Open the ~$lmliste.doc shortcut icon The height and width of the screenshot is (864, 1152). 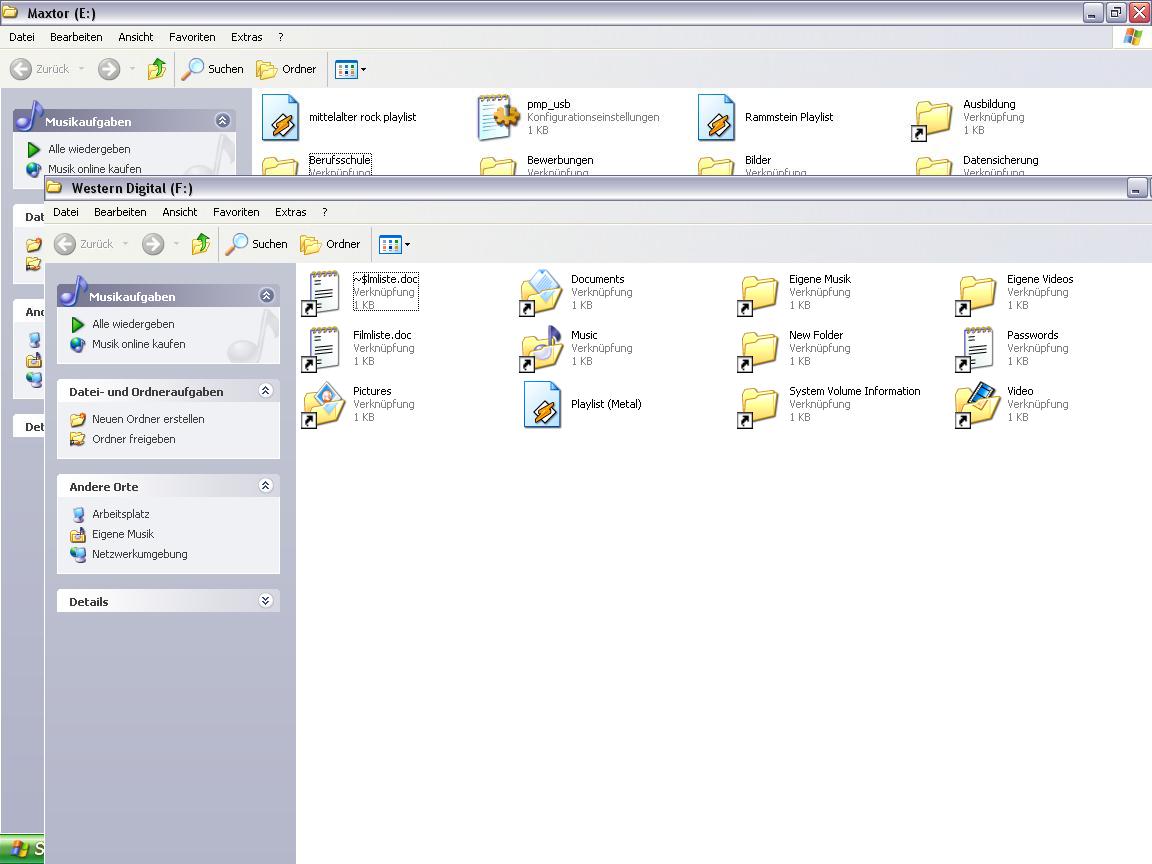coord(321,293)
